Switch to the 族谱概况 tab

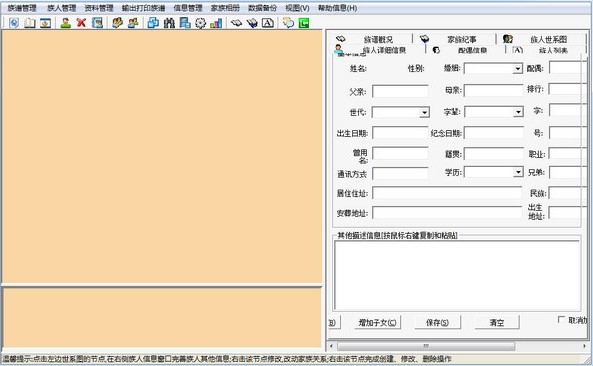373,39
